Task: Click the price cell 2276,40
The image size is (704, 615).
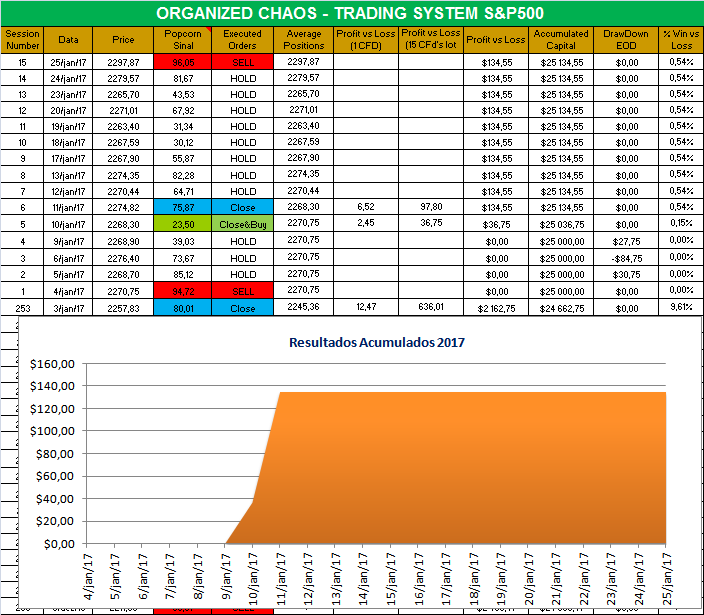Action: coord(123,258)
